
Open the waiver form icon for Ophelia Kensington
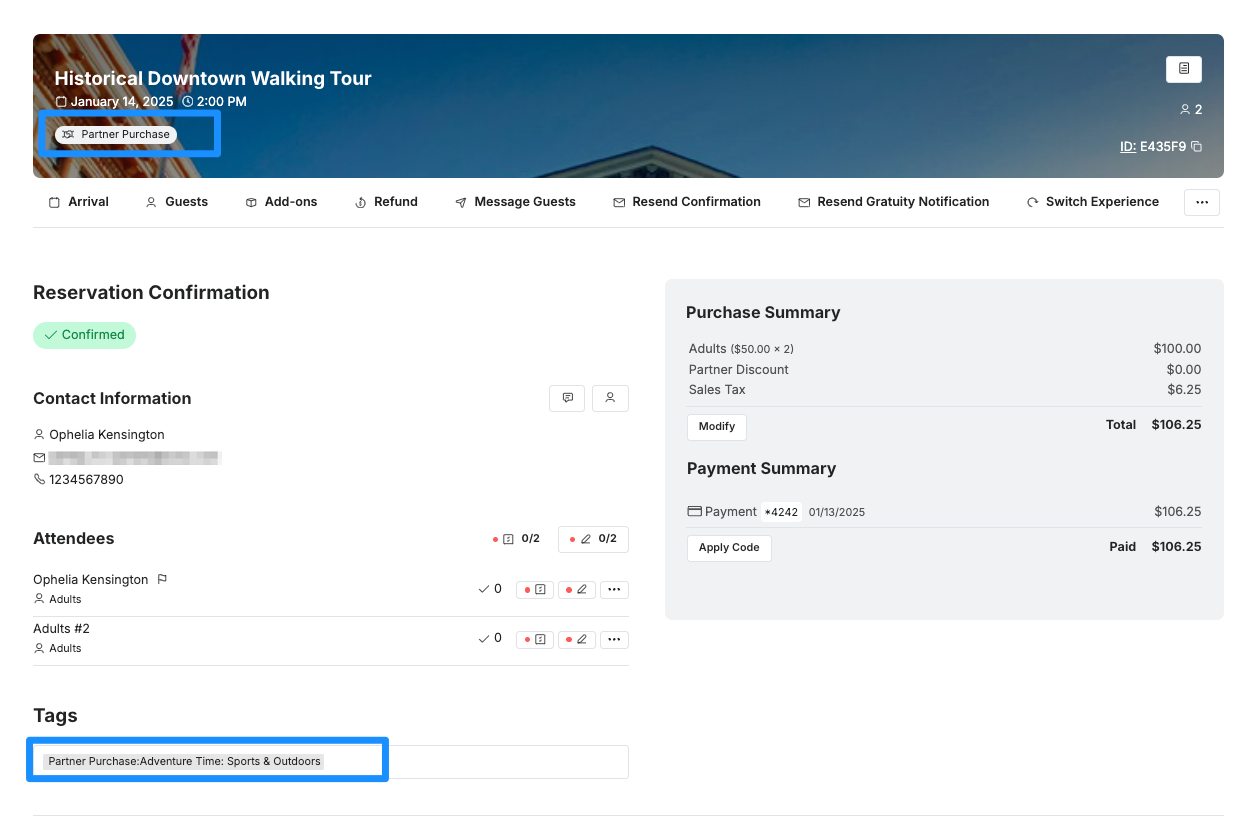(534, 590)
